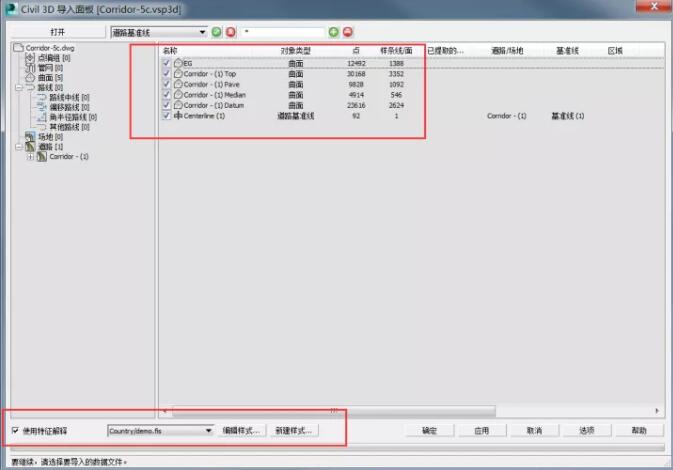Screen dimensions: 673x470
Task: Sort by the 点 column header
Action: [356, 51]
